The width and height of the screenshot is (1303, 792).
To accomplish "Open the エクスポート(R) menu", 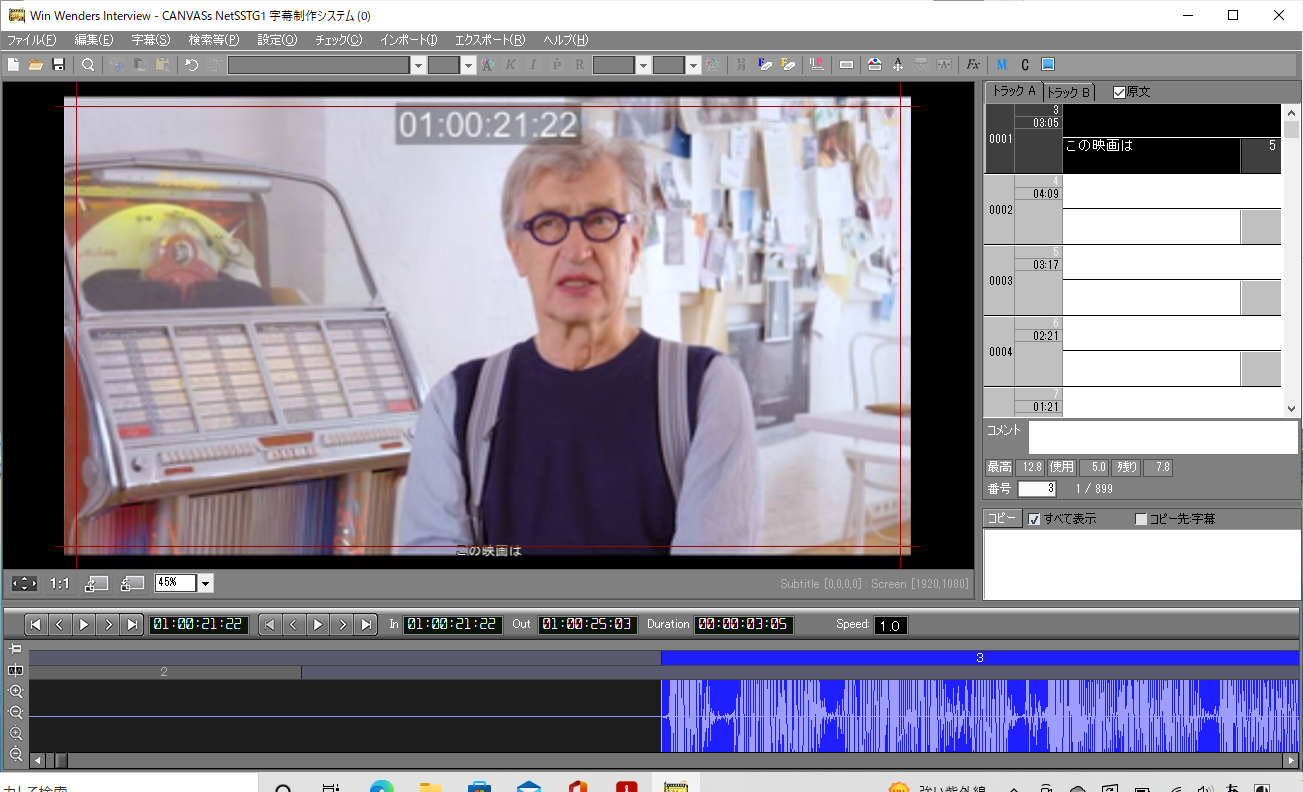I will [x=489, y=40].
